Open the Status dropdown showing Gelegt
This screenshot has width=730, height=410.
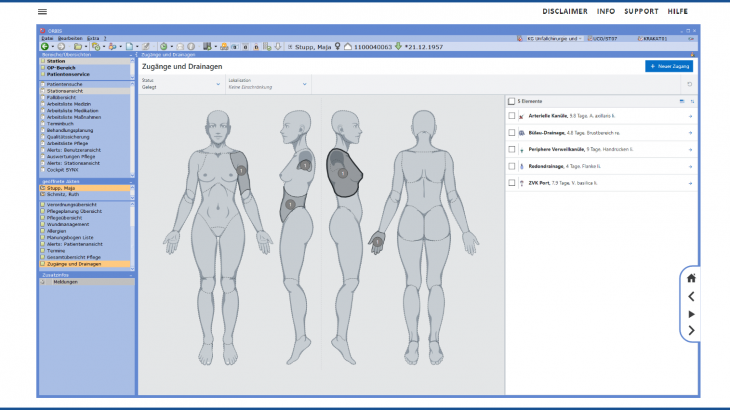coord(180,83)
